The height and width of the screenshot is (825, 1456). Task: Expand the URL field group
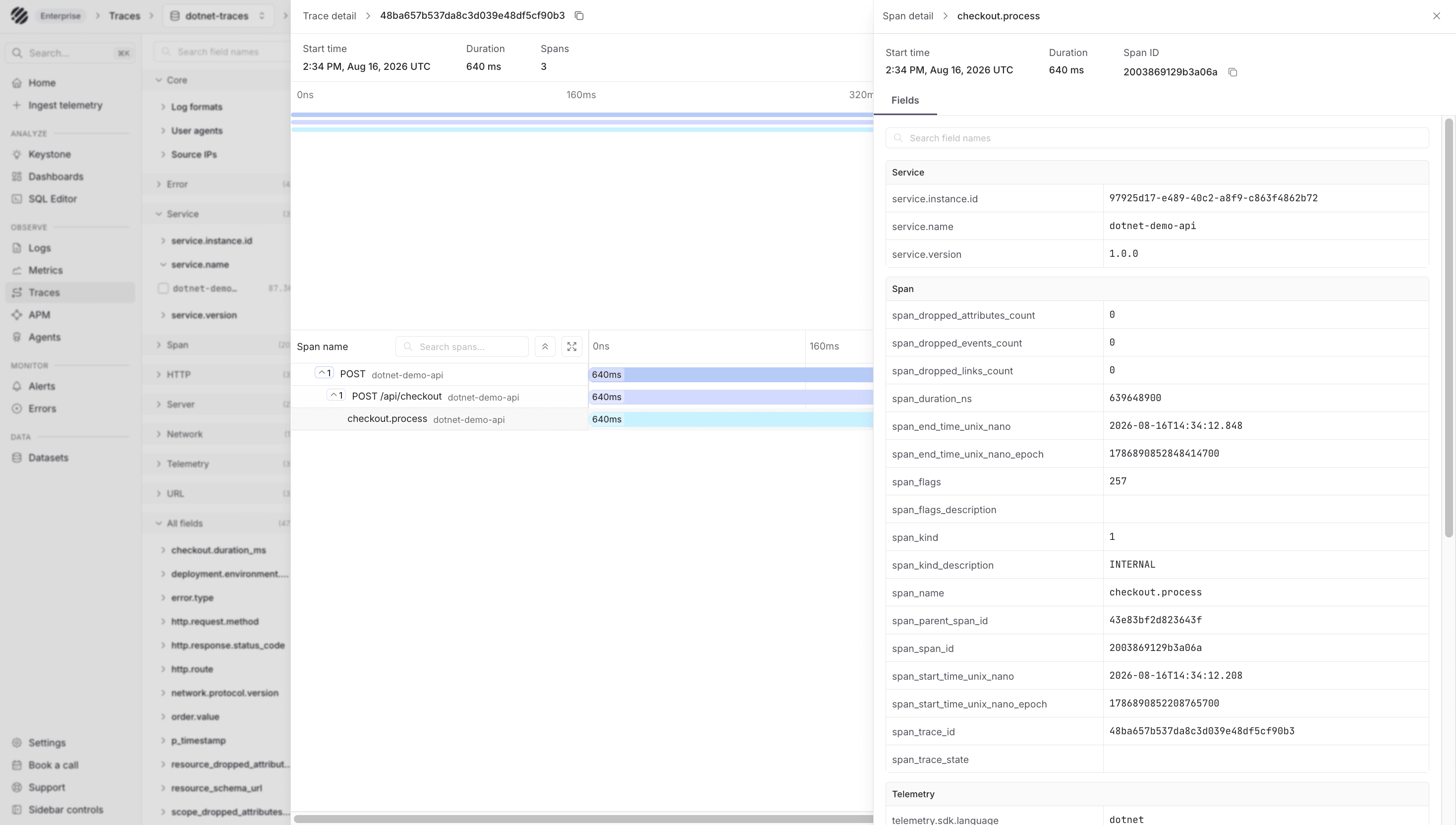159,494
